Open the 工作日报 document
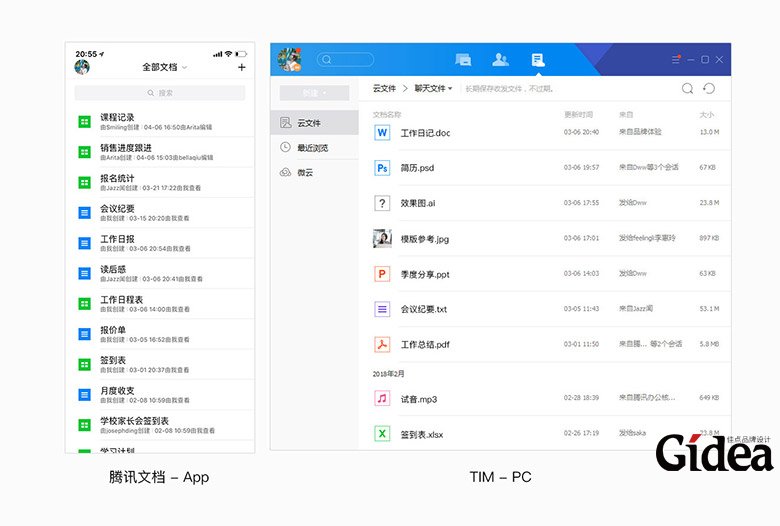The image size is (780, 526). pos(160,243)
